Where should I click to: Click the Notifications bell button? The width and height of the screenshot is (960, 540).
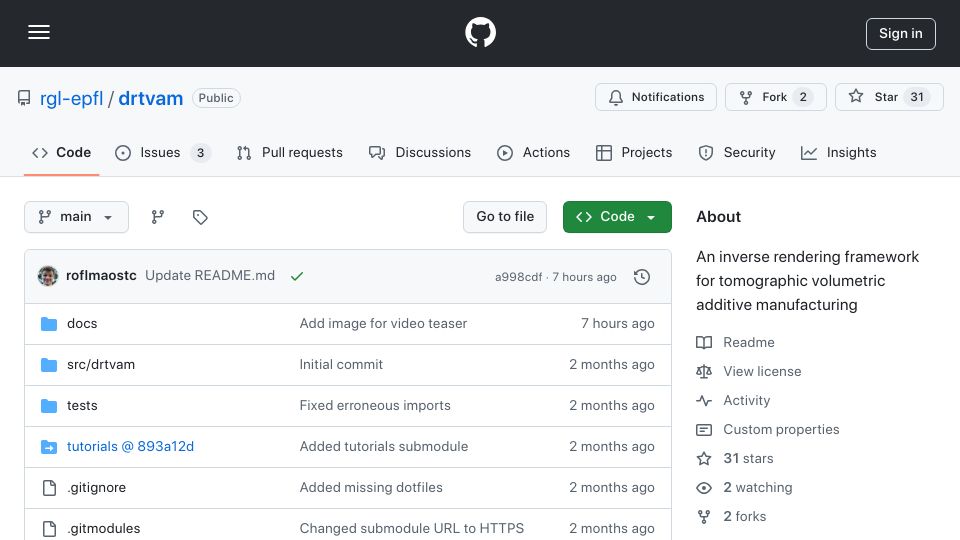pyautogui.click(x=656, y=97)
